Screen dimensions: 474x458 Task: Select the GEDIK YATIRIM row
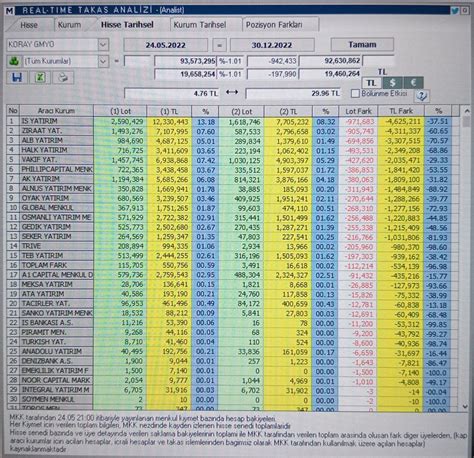pos(233,227)
